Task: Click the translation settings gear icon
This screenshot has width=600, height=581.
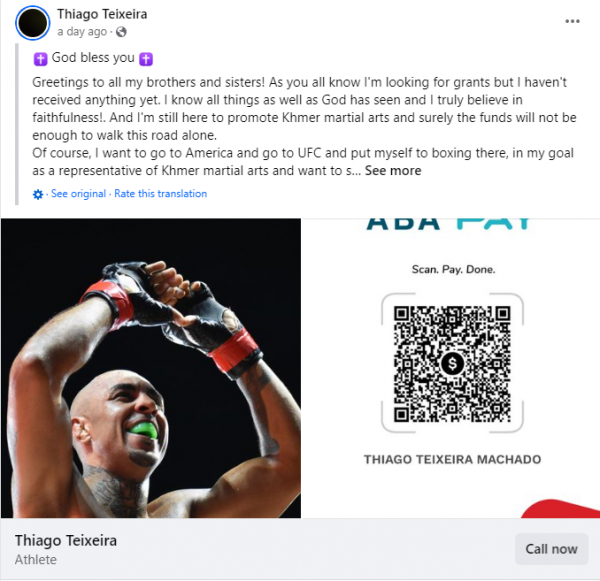Action: [x=38, y=194]
